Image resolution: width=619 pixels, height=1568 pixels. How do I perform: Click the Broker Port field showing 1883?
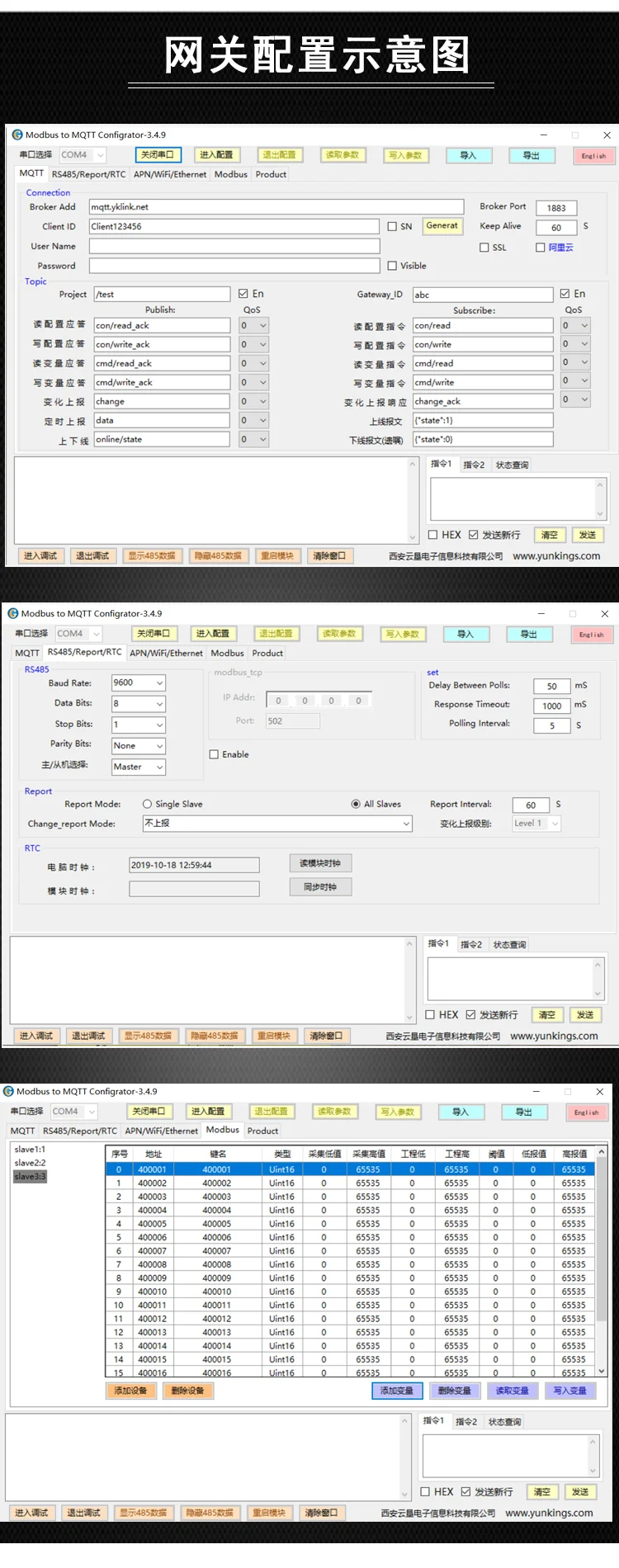pos(556,208)
